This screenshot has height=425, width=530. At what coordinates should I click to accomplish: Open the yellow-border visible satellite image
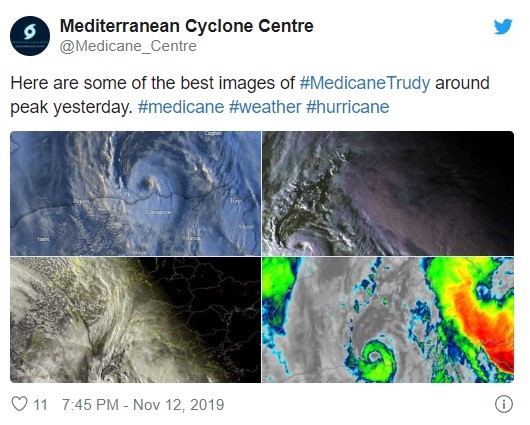click(x=135, y=320)
